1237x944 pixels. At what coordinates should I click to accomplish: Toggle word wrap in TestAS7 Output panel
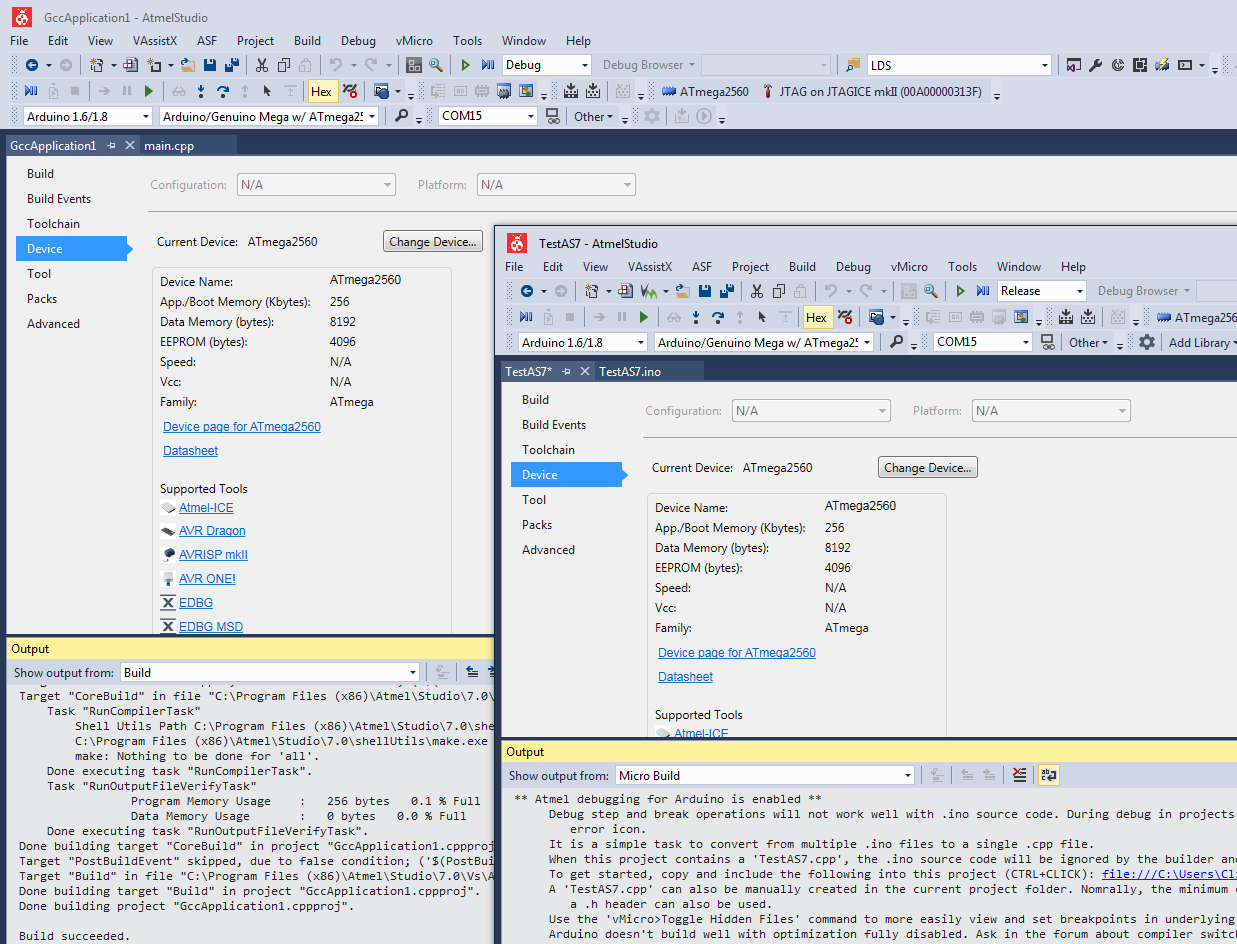1049,775
